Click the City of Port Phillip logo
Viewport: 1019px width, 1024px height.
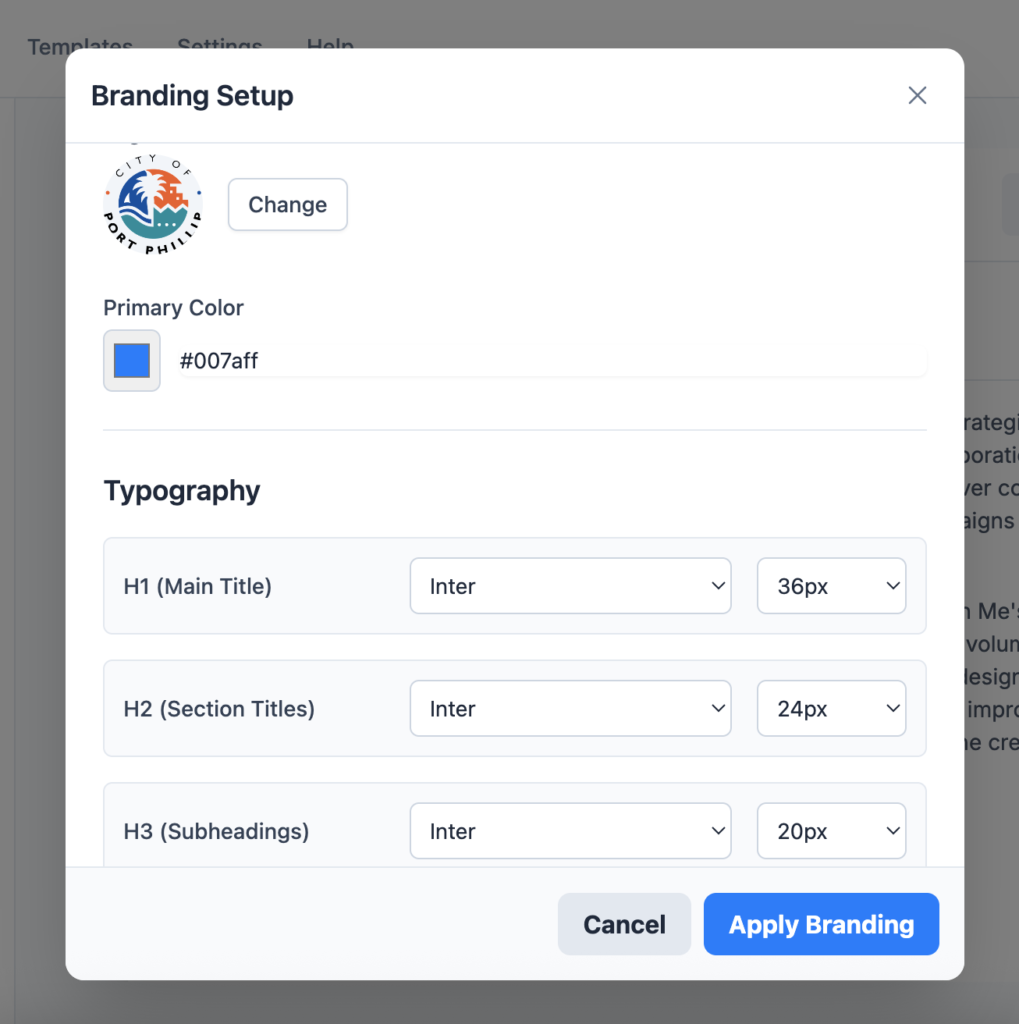(x=153, y=204)
